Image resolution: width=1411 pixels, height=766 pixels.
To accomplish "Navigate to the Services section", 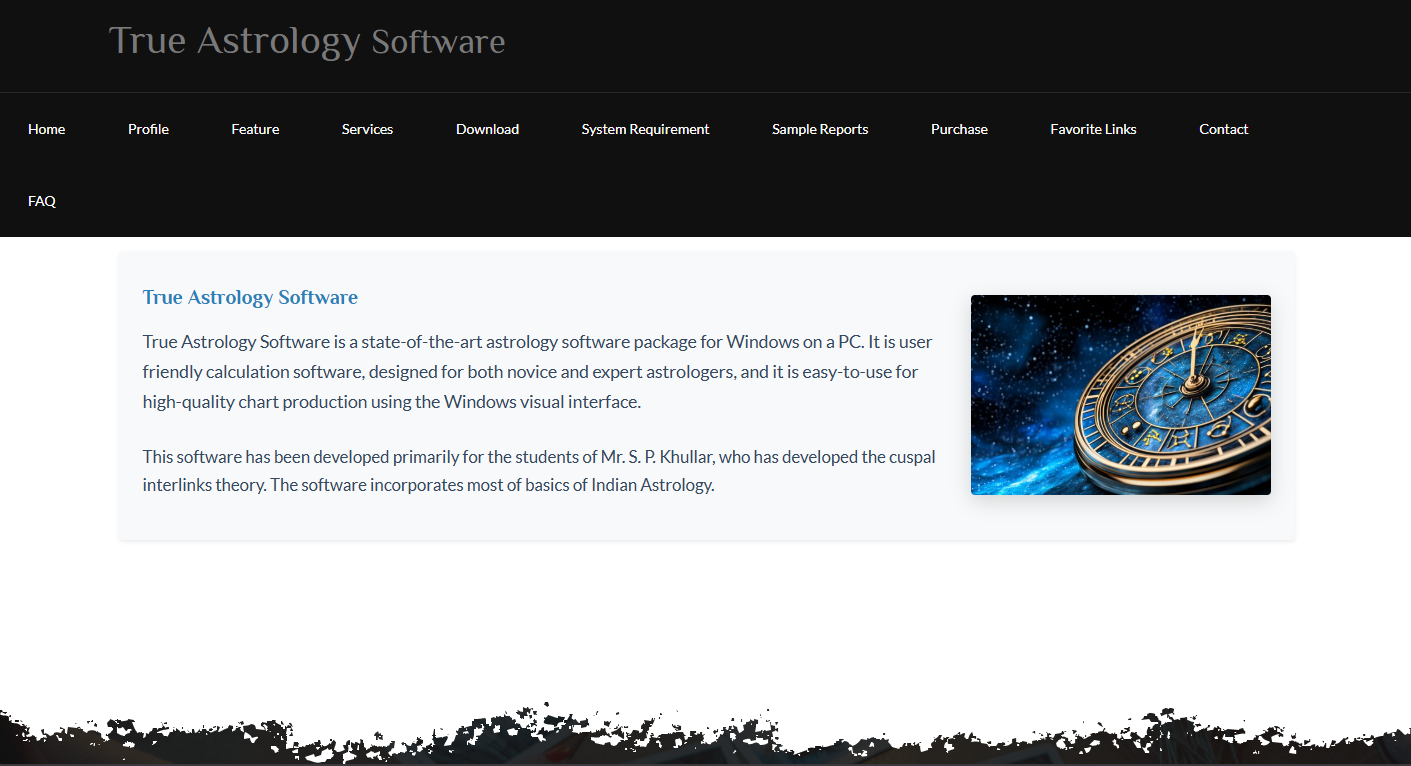I will 367,128.
